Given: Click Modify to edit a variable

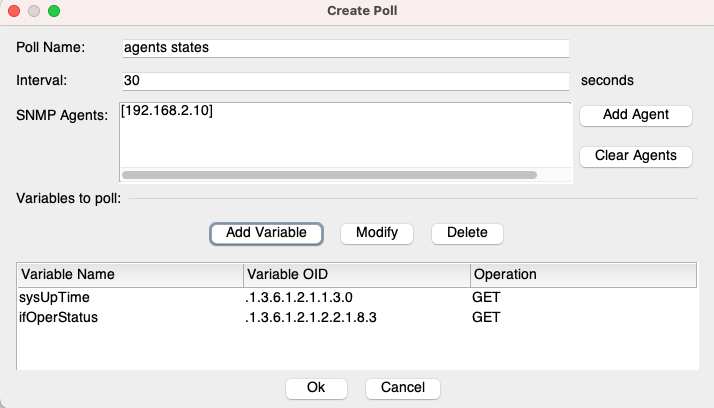Looking at the screenshot, I should [377, 233].
